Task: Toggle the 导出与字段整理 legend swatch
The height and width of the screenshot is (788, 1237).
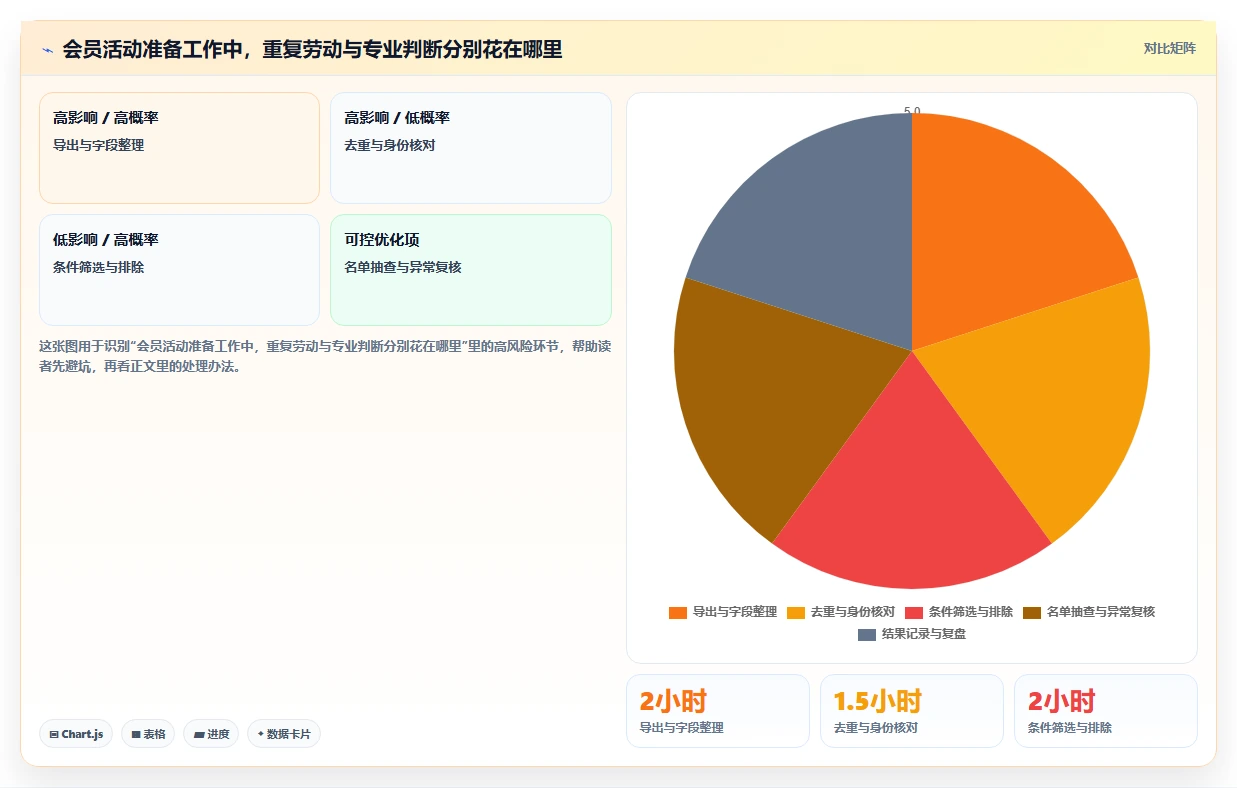Action: pyautogui.click(x=678, y=612)
